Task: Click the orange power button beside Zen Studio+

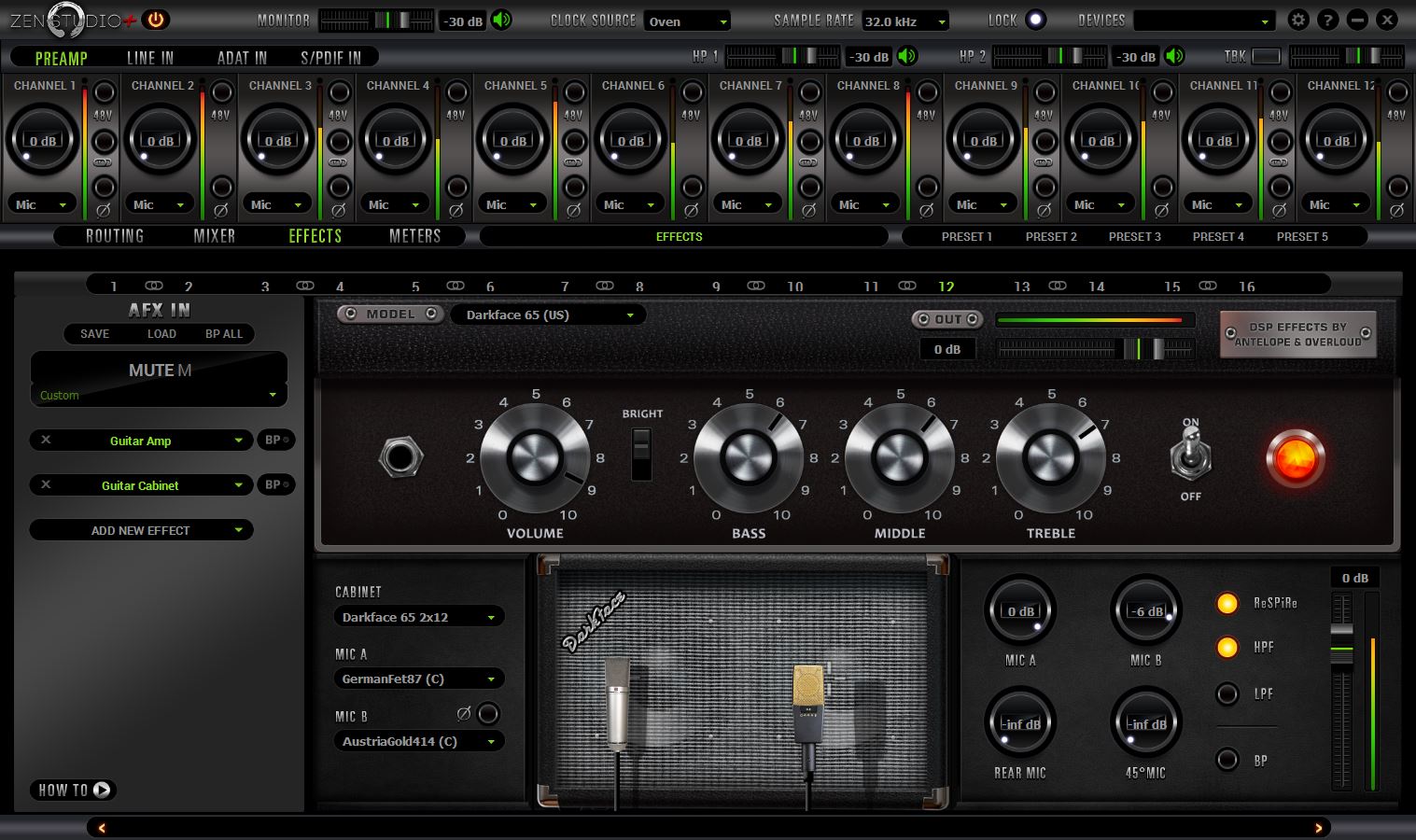Action: pos(156,19)
